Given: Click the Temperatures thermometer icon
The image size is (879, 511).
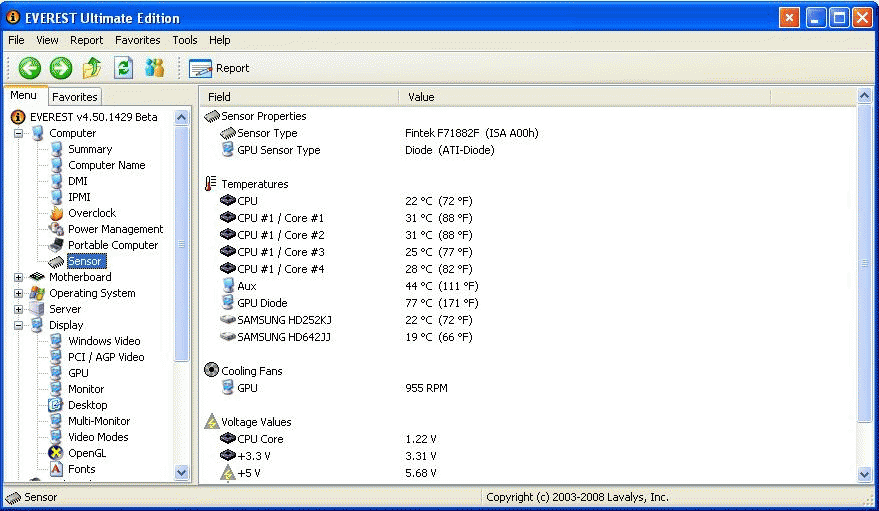Looking at the screenshot, I should pyautogui.click(x=211, y=184).
